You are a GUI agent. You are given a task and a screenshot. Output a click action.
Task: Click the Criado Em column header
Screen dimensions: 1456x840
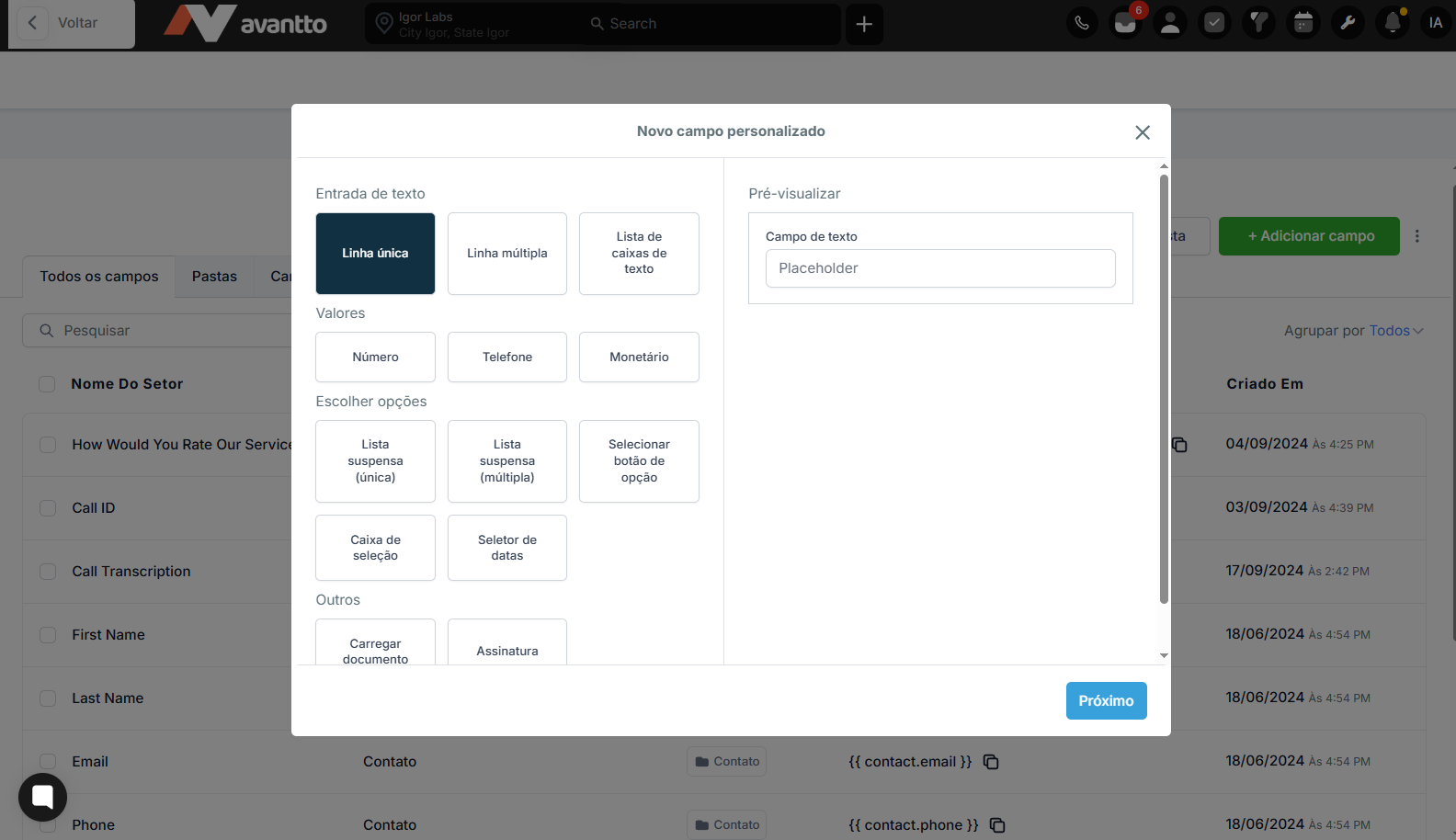click(1265, 384)
